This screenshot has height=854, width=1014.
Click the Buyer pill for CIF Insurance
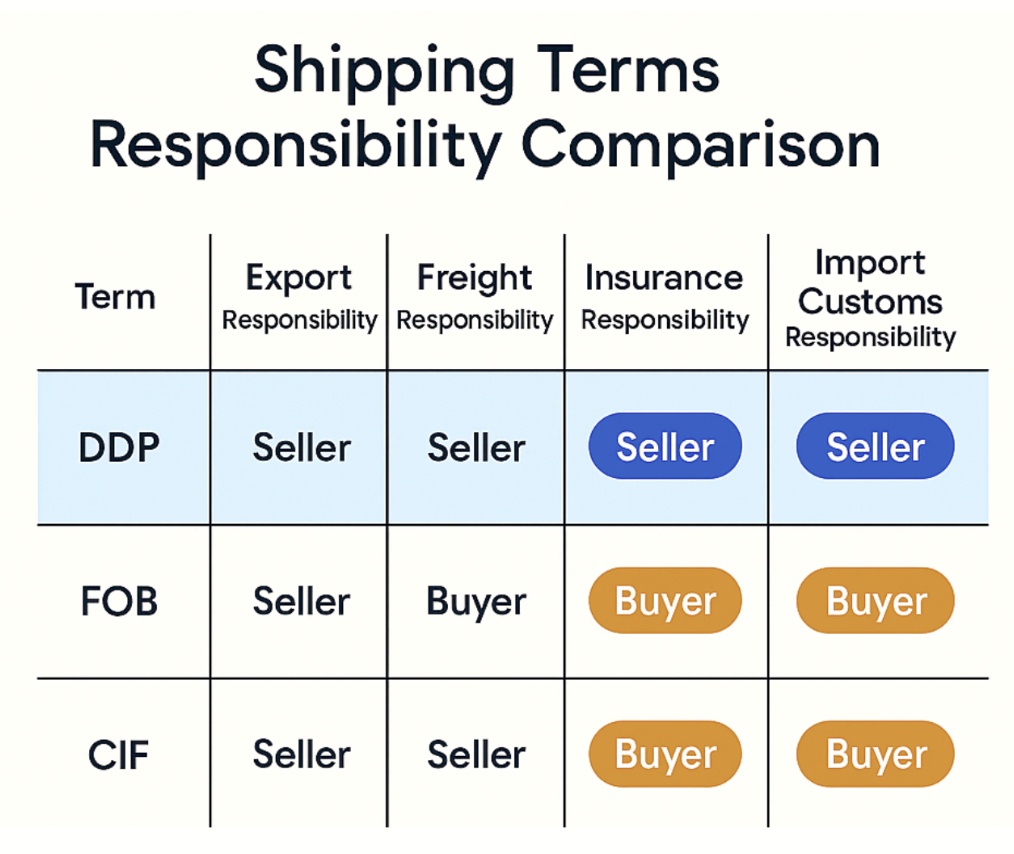click(665, 754)
